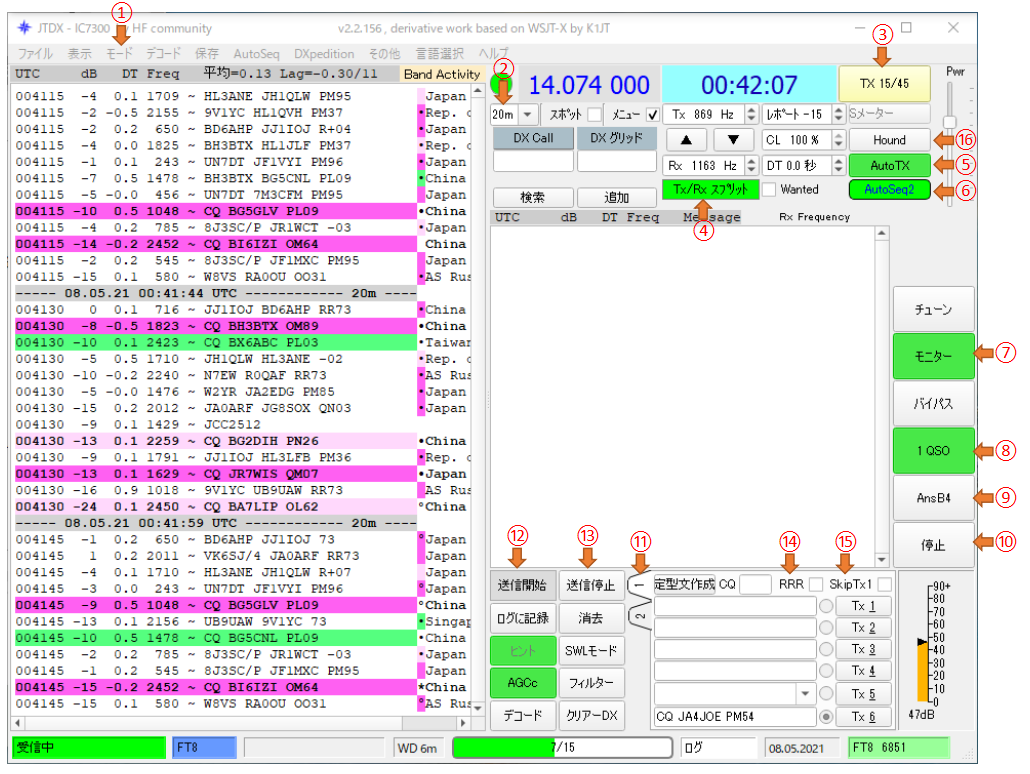Viewport: 1030px width, 774px height.
Task: Select the Tx 1 radio button
Action: [826, 606]
